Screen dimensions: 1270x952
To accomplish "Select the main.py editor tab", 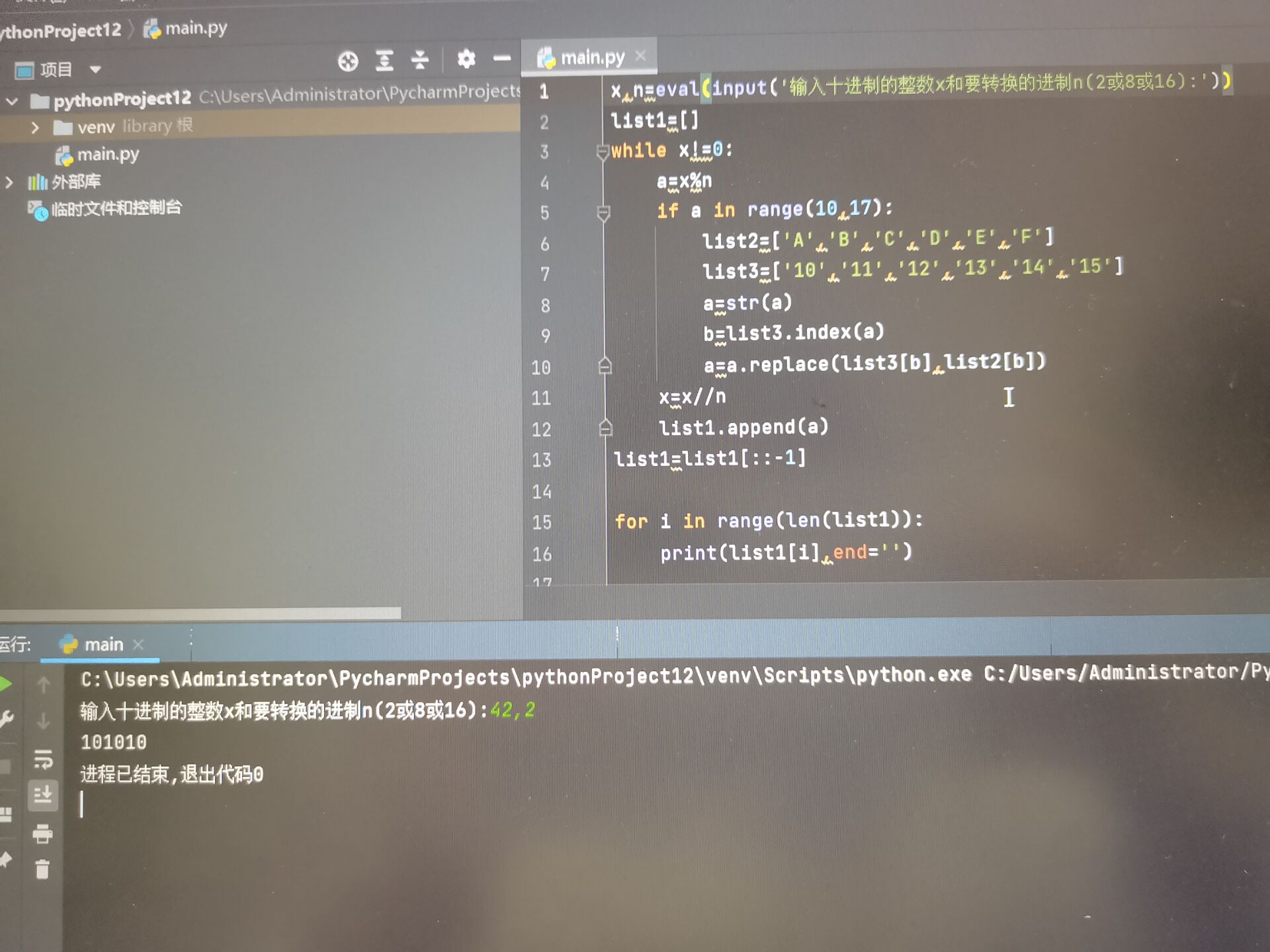I will 591,58.
